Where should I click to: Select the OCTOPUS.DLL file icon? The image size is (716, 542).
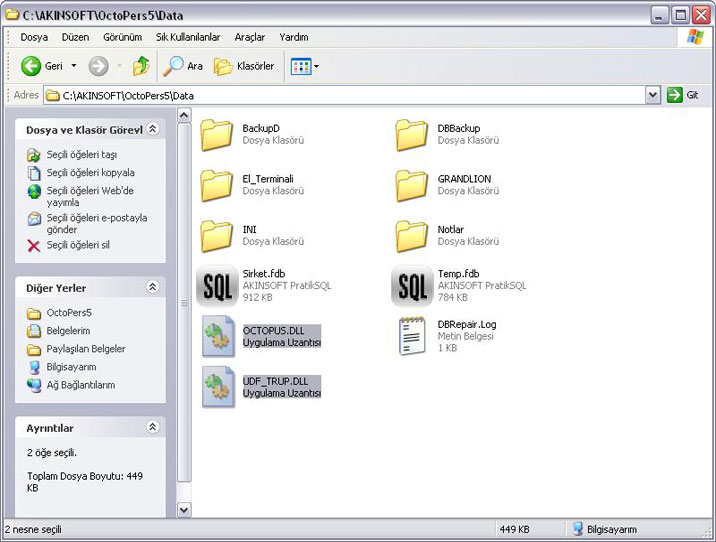tap(218, 337)
